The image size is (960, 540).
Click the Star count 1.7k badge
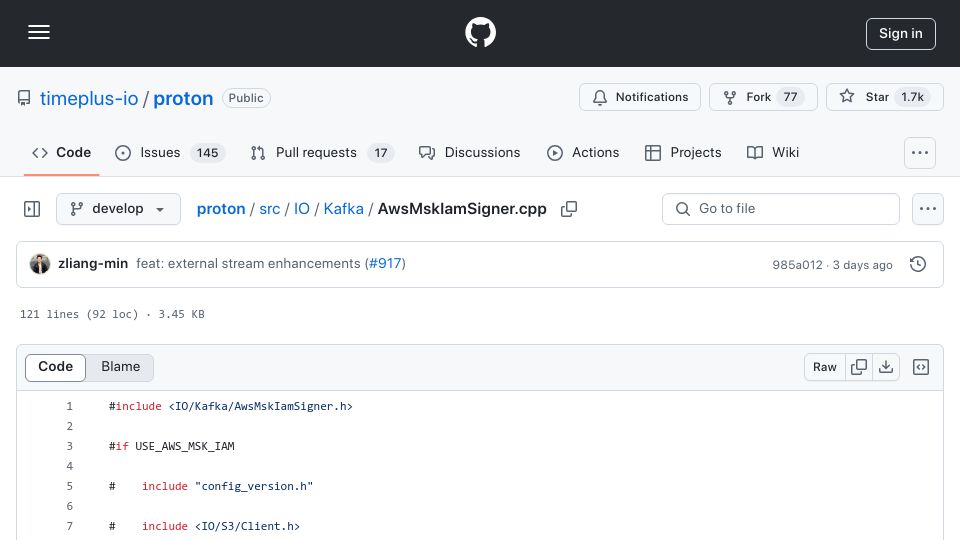[912, 97]
